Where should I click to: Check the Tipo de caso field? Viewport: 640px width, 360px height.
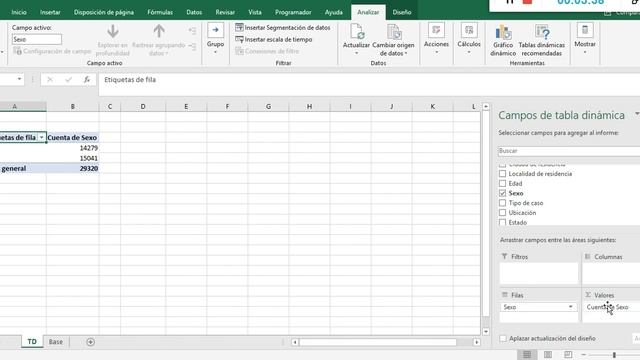click(x=502, y=203)
